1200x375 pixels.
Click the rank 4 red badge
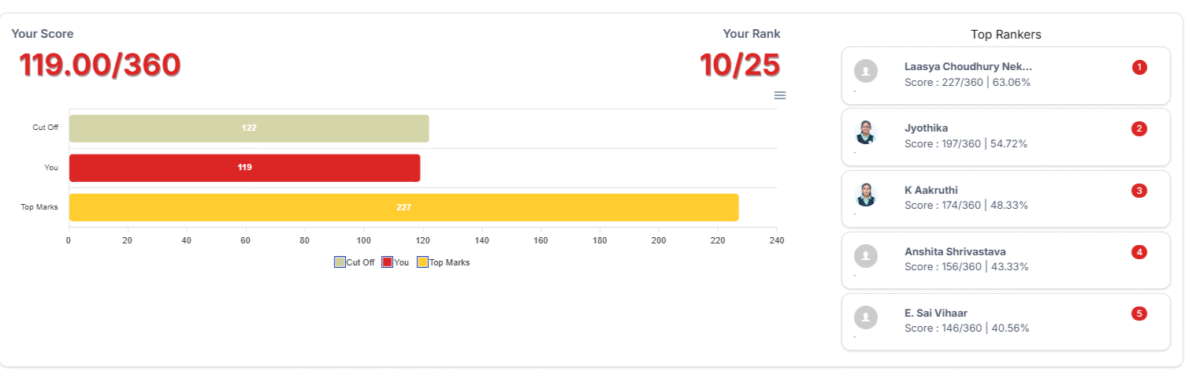pos(1139,252)
